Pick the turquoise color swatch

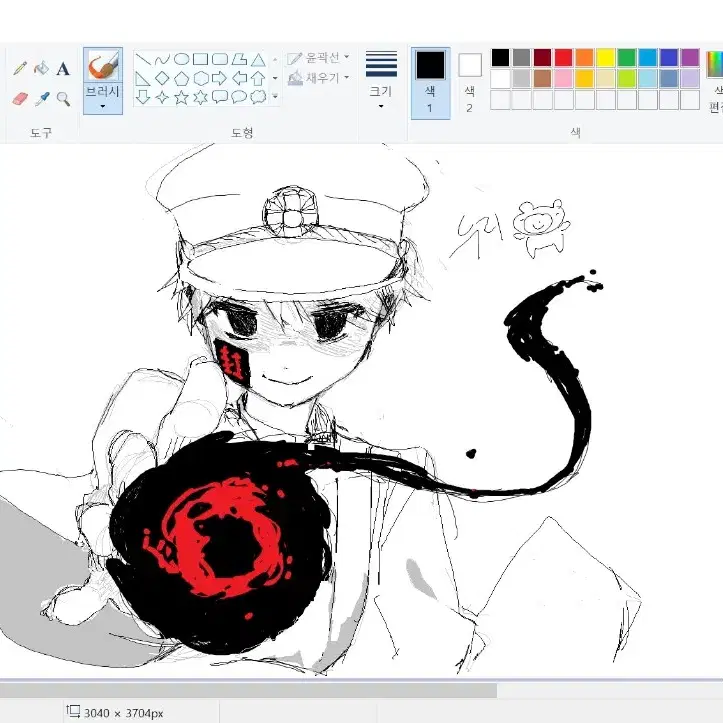[648, 58]
